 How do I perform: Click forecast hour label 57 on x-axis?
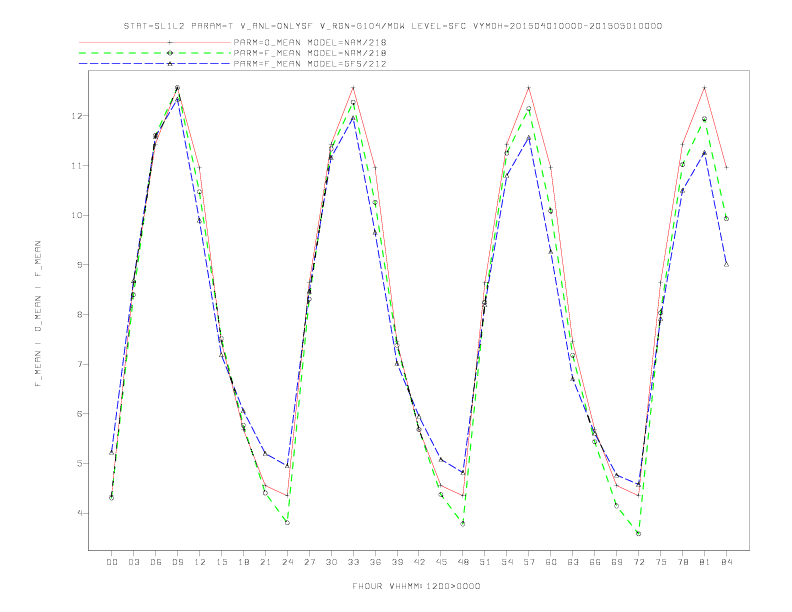click(529, 562)
